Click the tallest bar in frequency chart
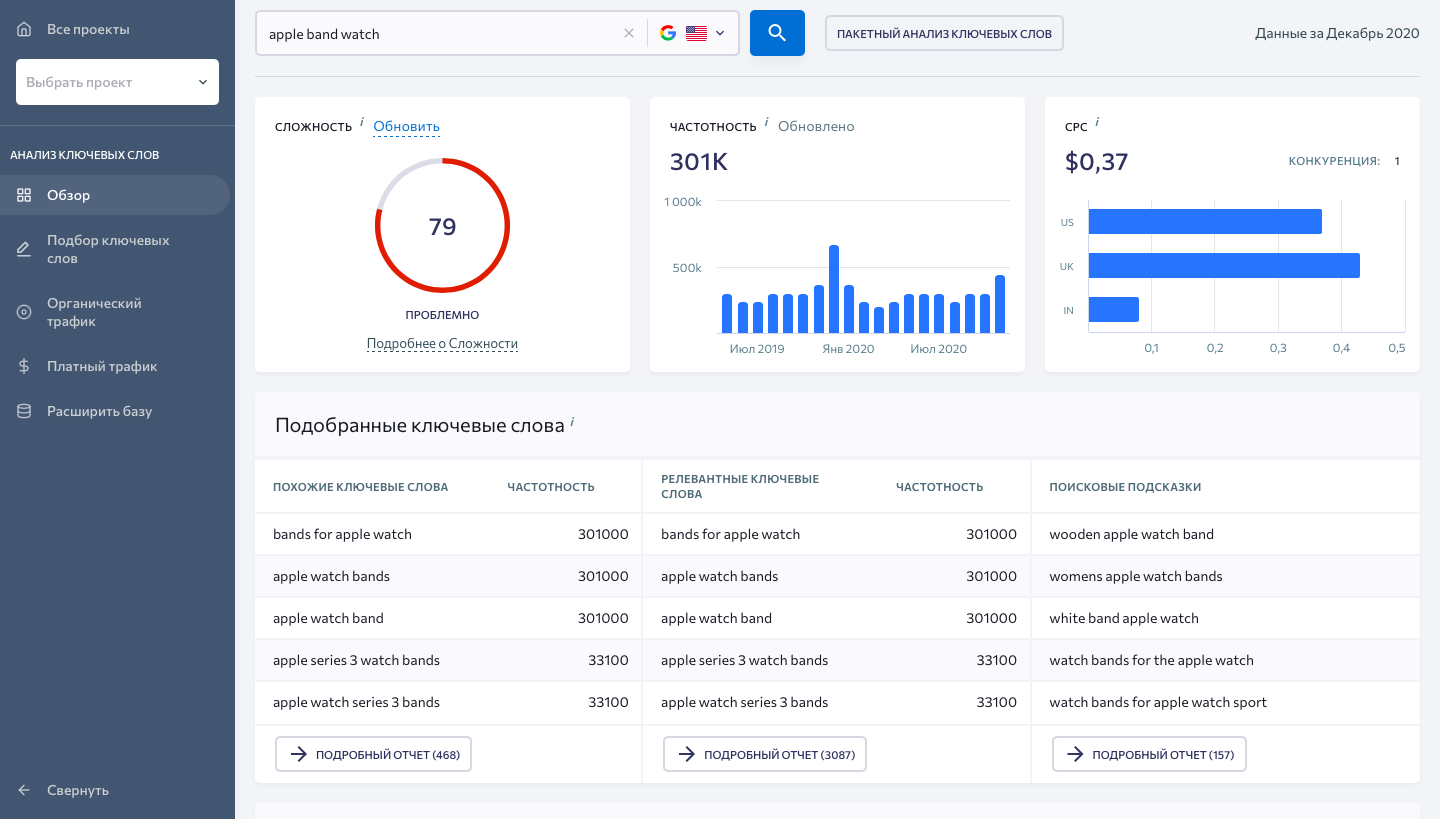This screenshot has height=819, width=1440. pos(834,289)
